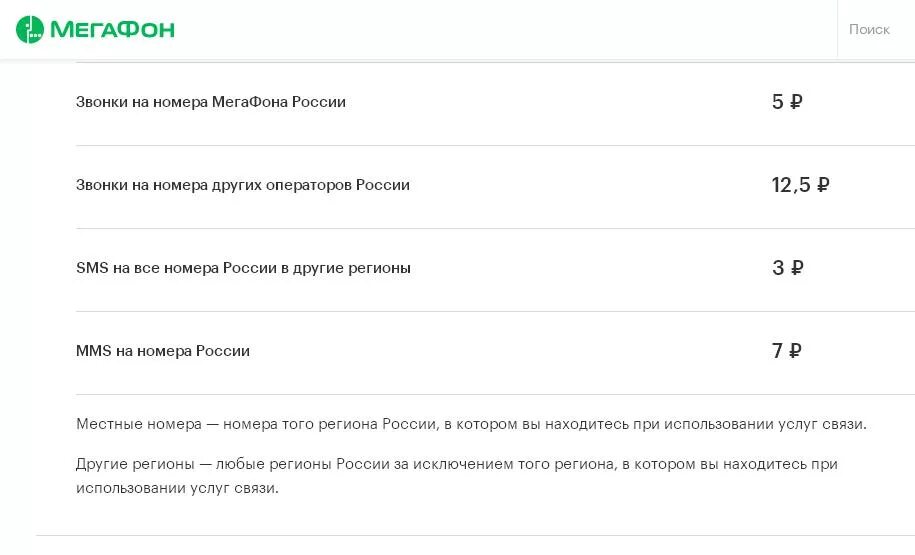
Task: Click the ruble sign after the 3
Action: point(797,268)
